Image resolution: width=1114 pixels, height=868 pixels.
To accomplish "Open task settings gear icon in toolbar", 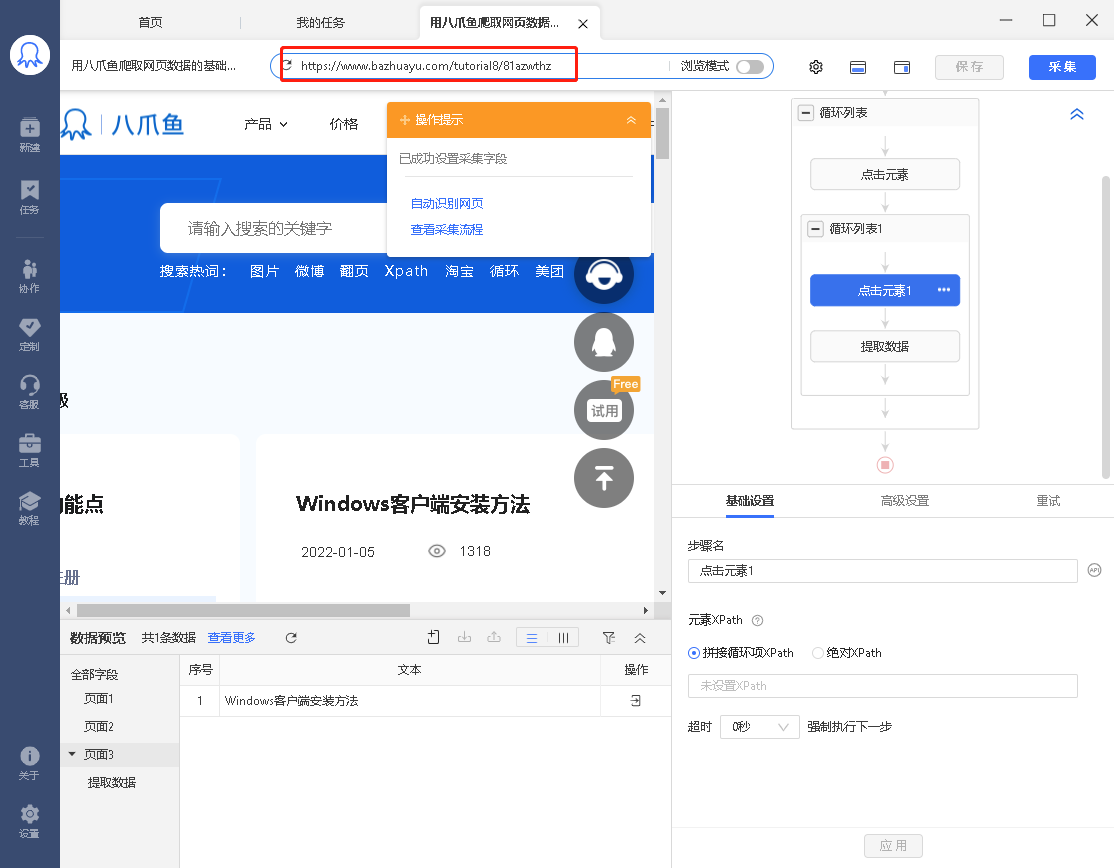I will click(816, 67).
